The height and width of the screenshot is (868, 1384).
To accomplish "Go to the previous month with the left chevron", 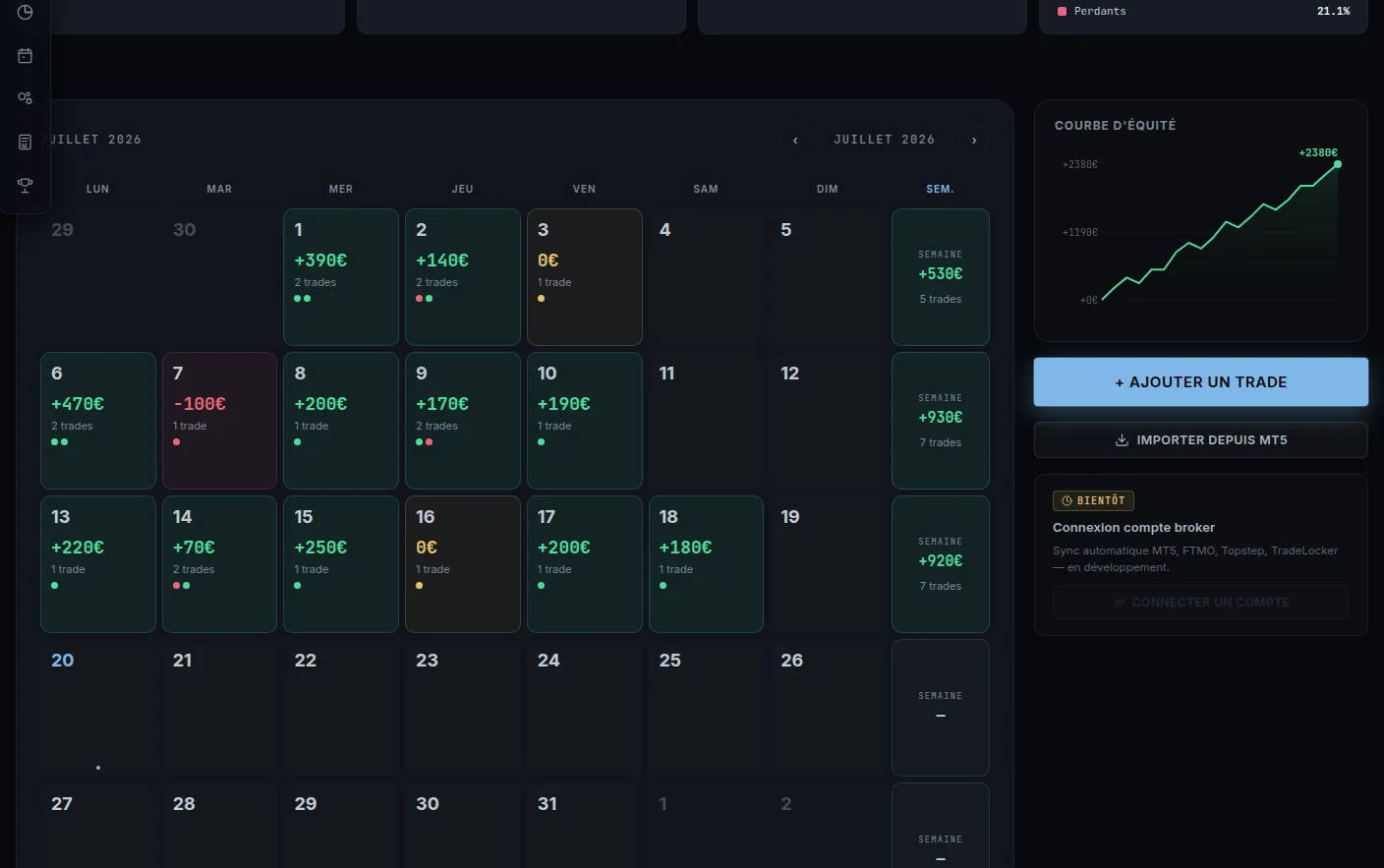I will tap(795, 141).
